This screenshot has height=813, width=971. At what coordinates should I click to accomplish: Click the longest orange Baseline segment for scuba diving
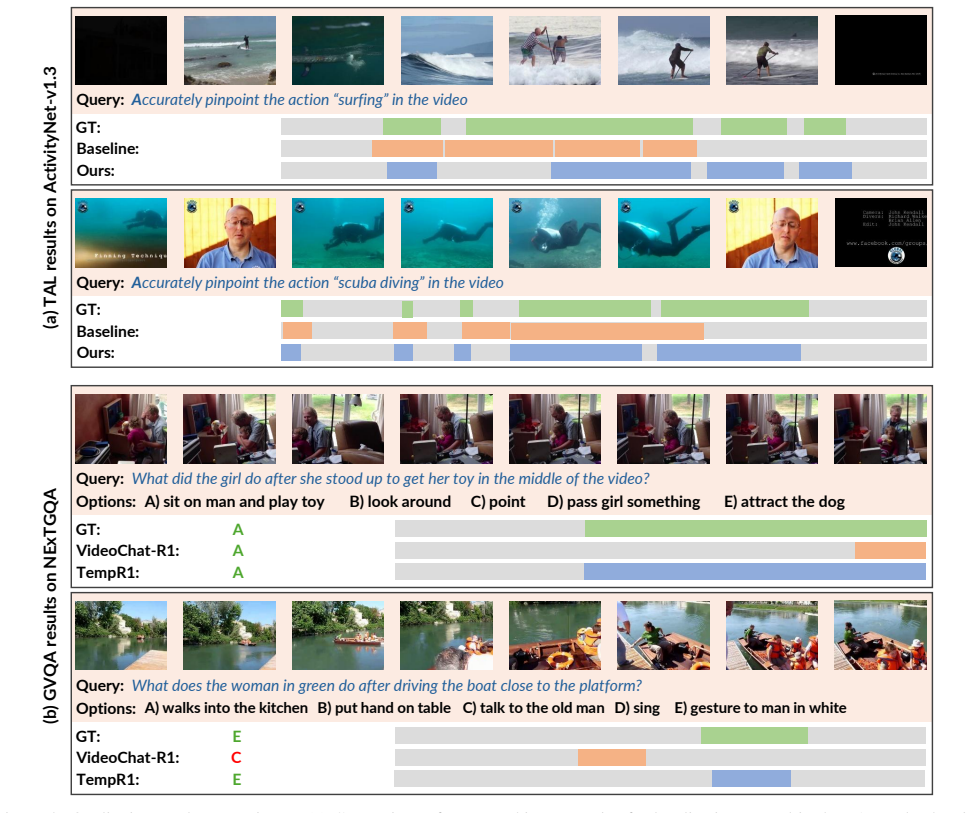(607, 331)
